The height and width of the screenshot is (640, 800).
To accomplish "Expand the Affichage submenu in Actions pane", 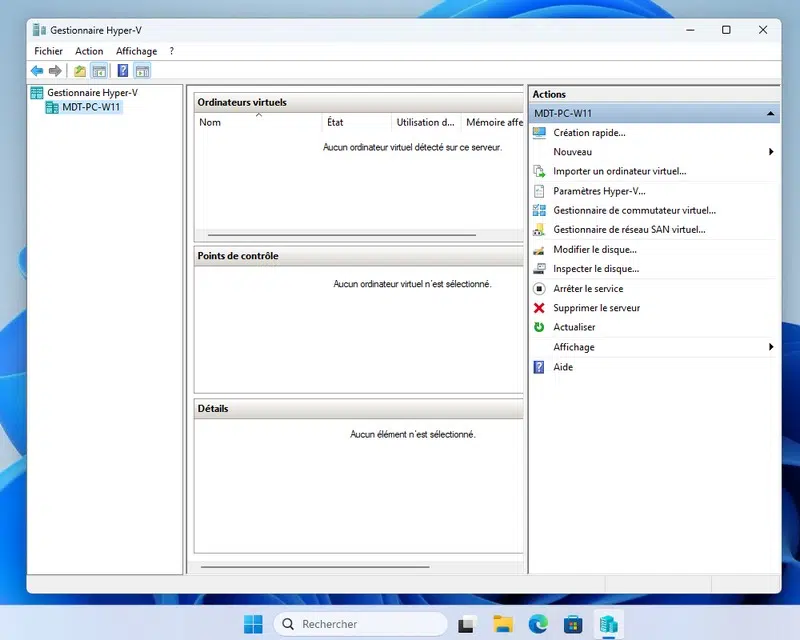I will click(x=771, y=347).
